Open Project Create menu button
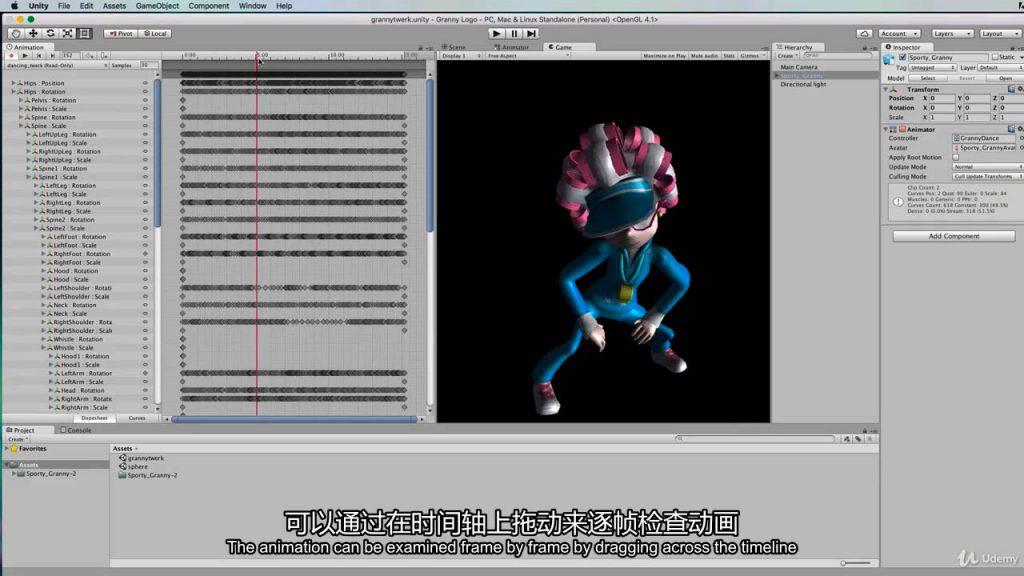 (18, 440)
